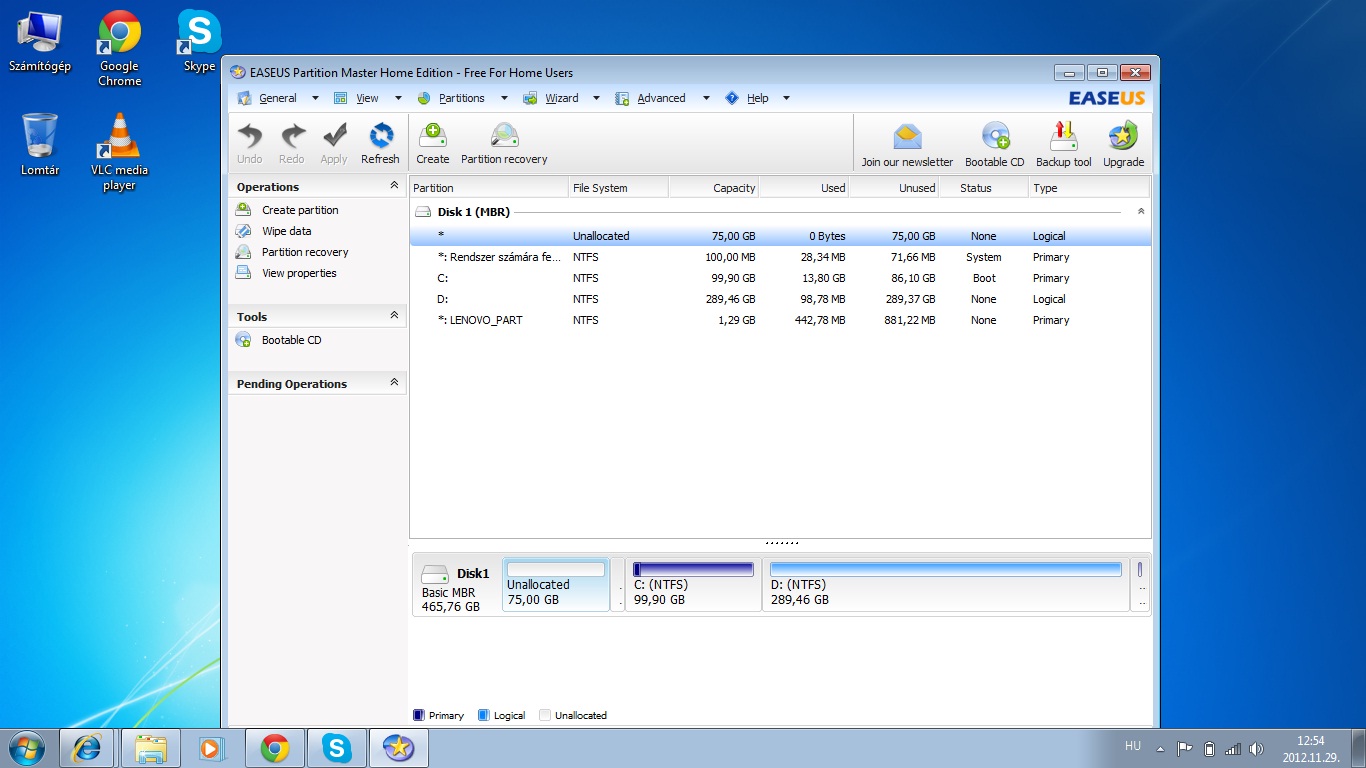Sort by Type column header
This screenshot has width=1366, height=768.
point(1089,188)
